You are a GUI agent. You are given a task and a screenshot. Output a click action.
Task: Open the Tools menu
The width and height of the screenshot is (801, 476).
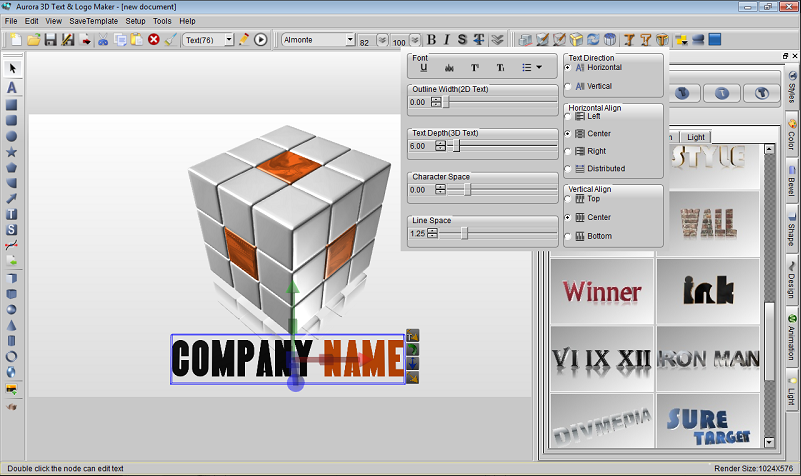(162, 21)
